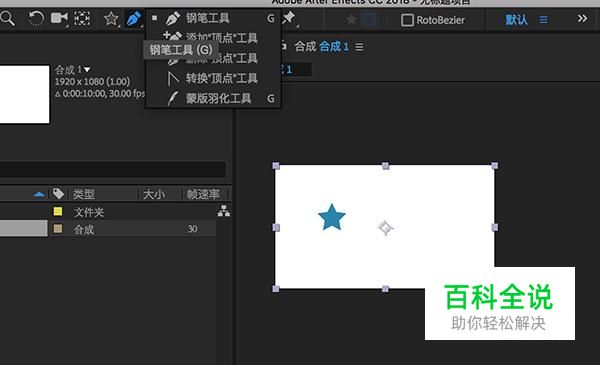Click the layer anchor point marker

click(385, 228)
